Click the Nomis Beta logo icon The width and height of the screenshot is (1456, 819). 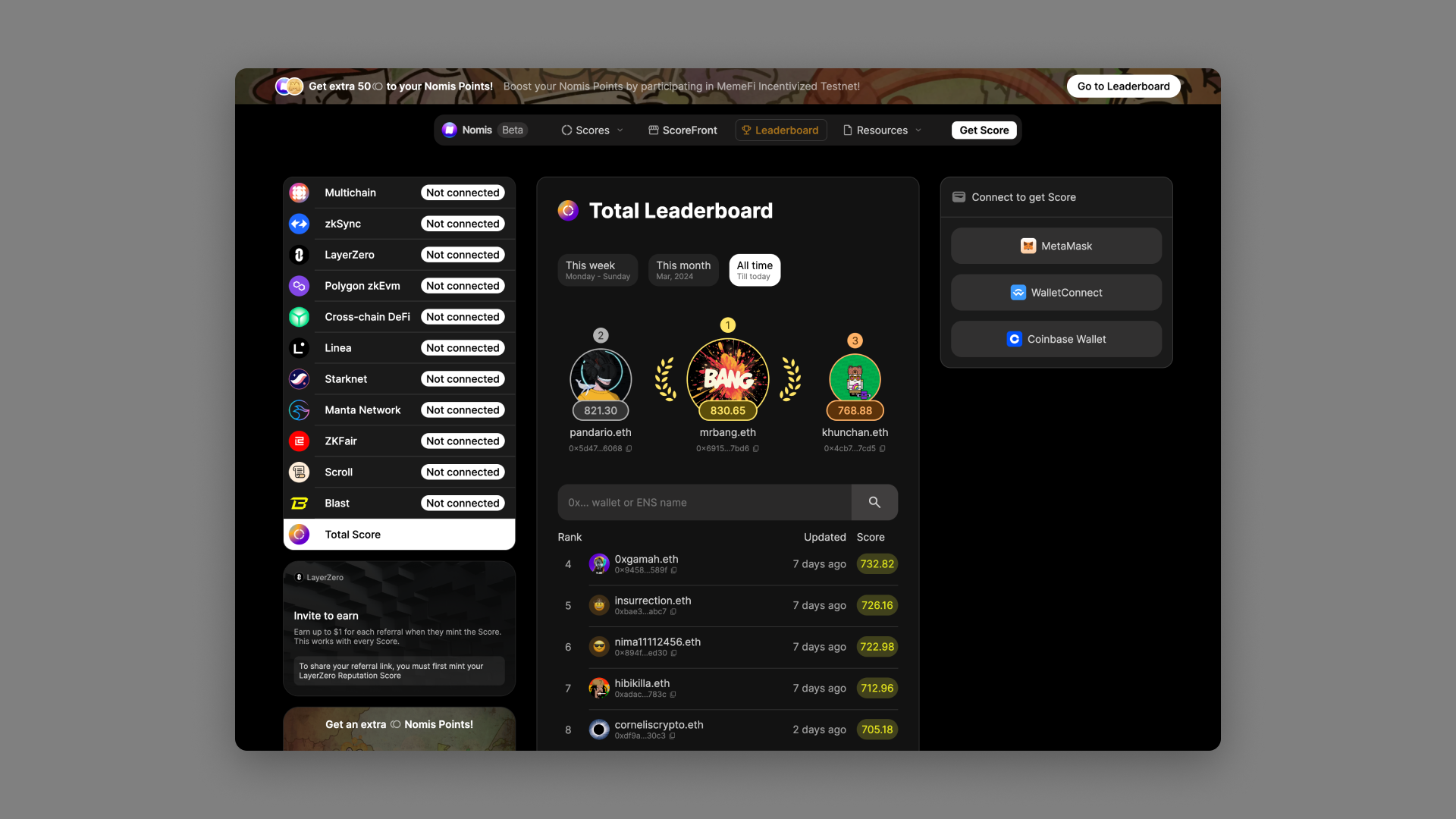click(449, 130)
